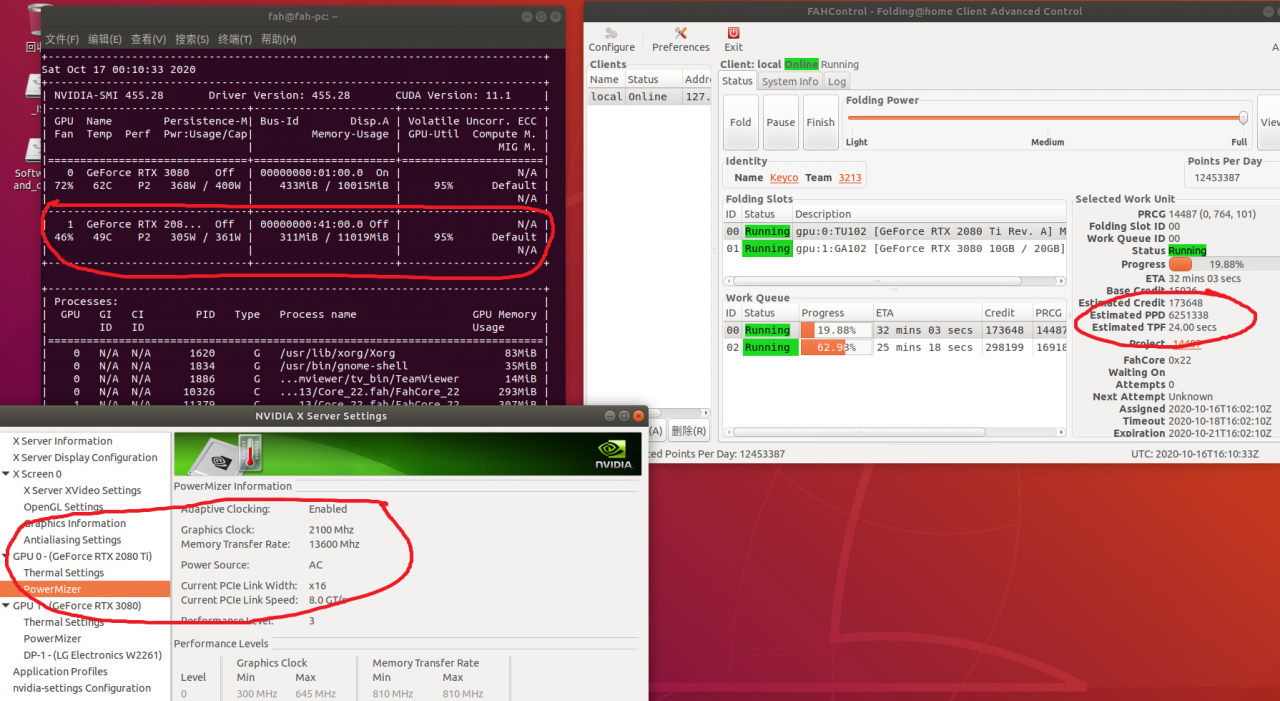Viewport: 1280px width, 701px height.
Task: Open the Log tab in FAHControl
Action: [837, 81]
